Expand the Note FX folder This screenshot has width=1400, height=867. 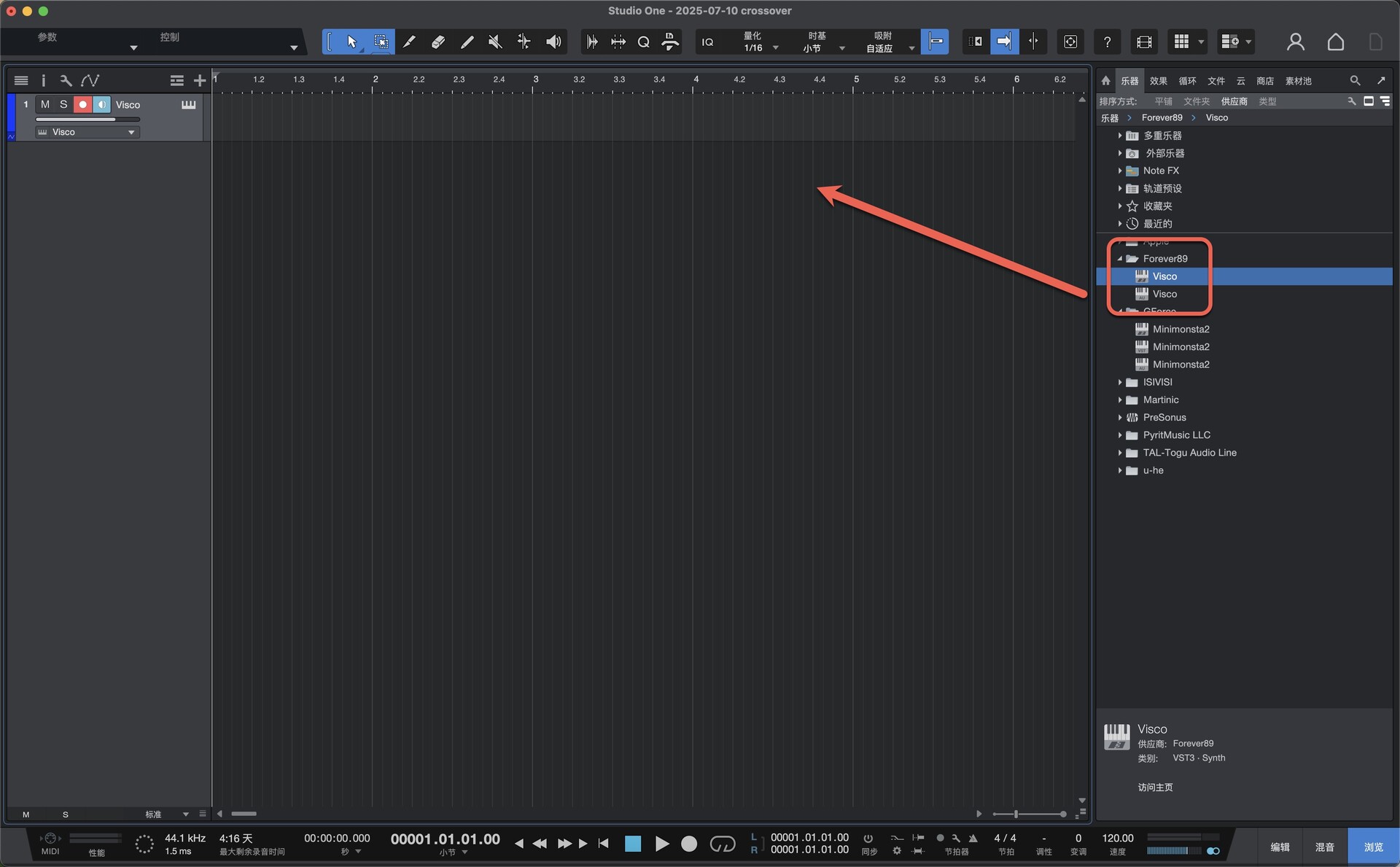[x=1120, y=171]
